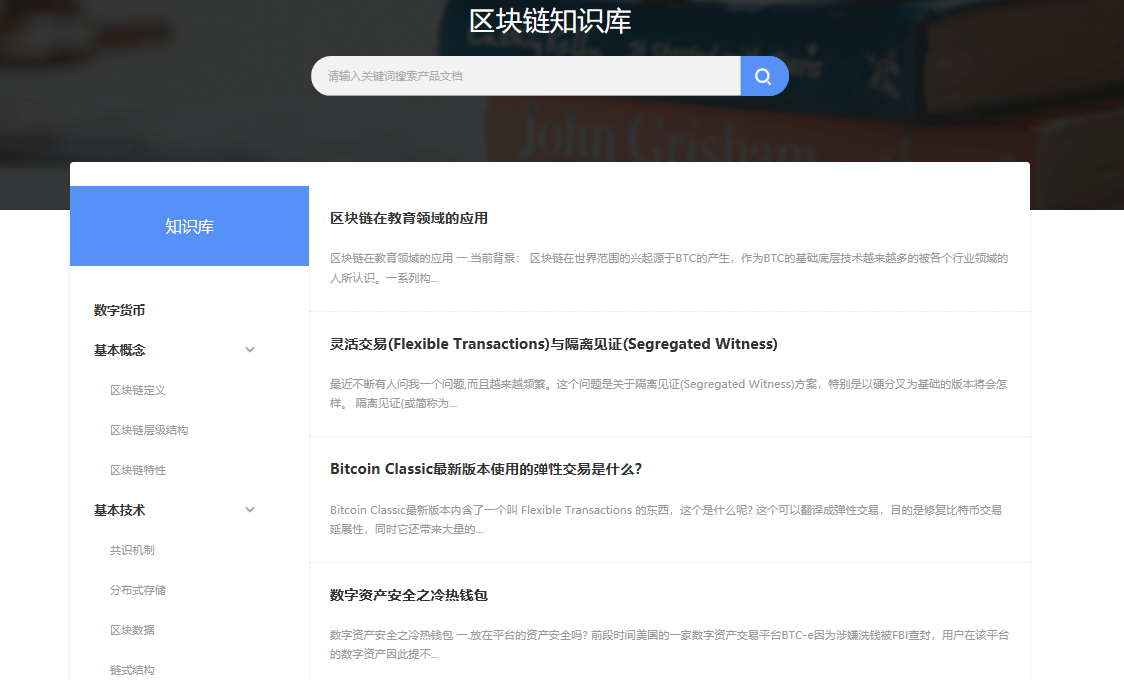Open the 基本概念 category label
Image resolution: width=1124 pixels, height=680 pixels.
click(x=120, y=350)
